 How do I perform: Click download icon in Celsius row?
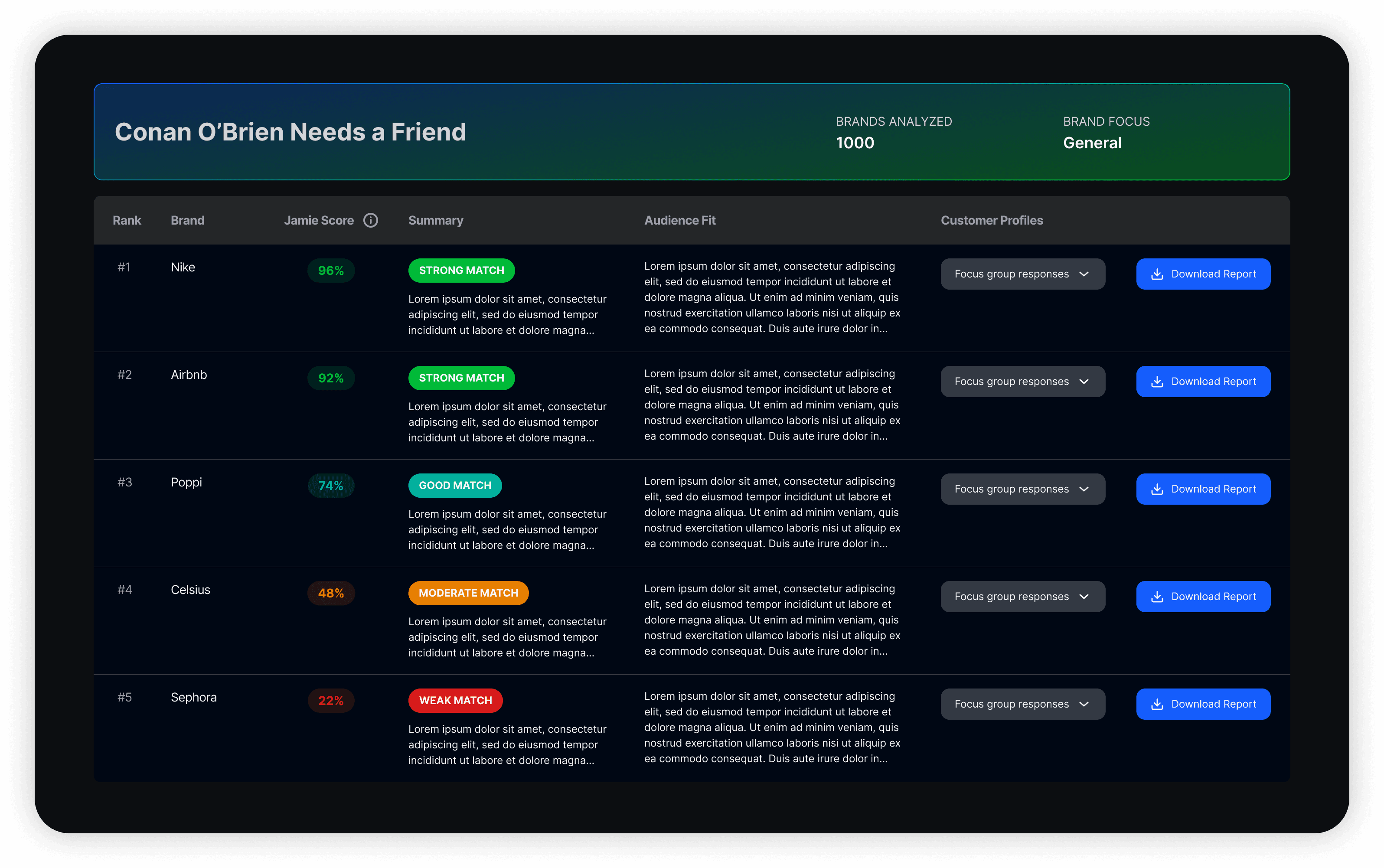[1157, 597]
